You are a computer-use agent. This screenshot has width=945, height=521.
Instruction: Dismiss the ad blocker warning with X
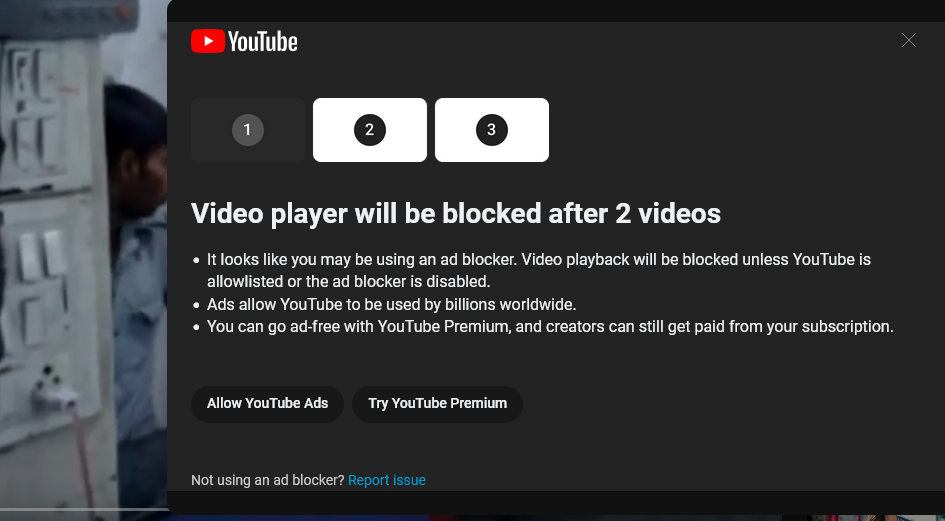(908, 40)
